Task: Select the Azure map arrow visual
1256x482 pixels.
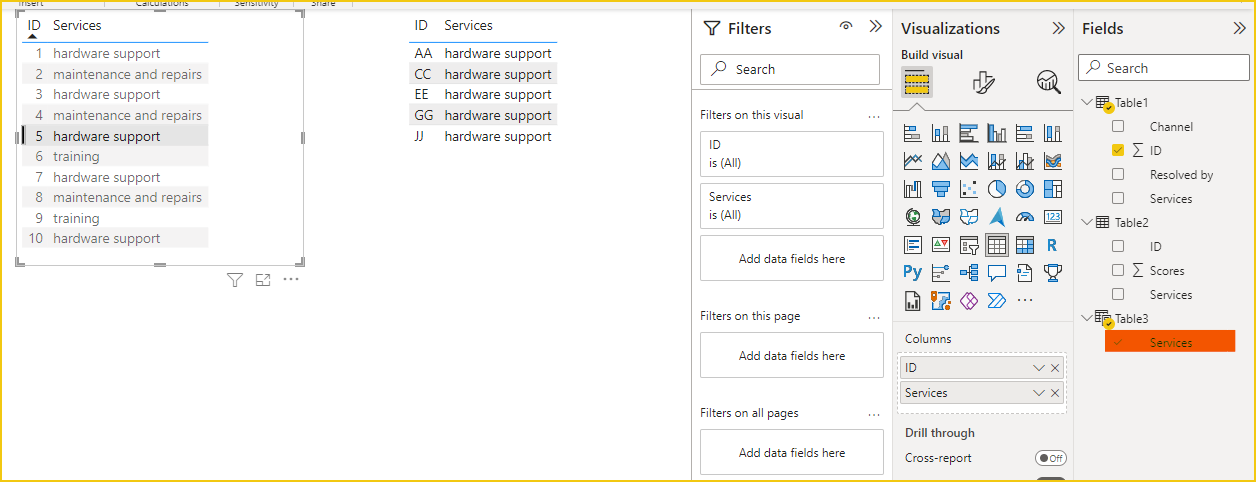Action: [996, 217]
